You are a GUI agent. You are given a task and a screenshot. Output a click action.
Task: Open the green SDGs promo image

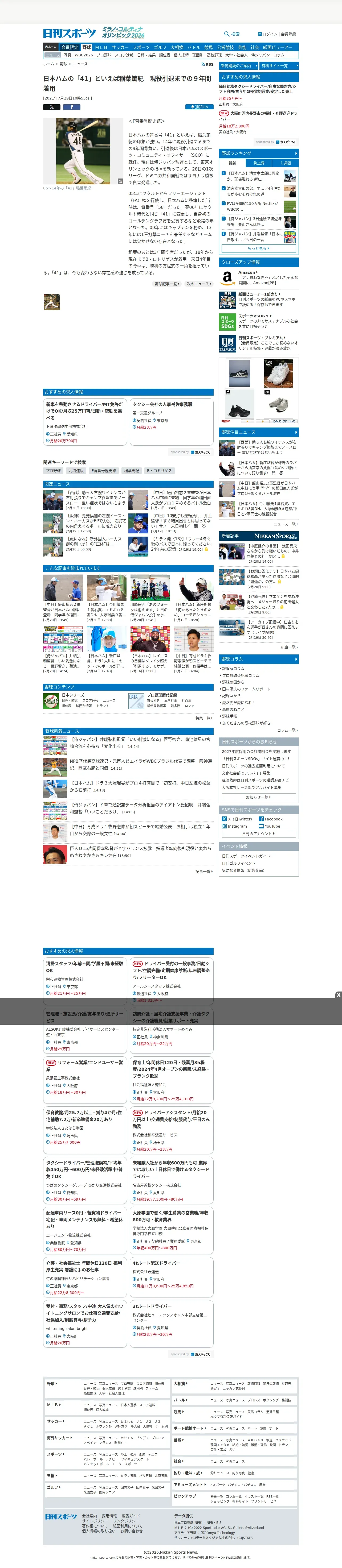click(x=227, y=322)
